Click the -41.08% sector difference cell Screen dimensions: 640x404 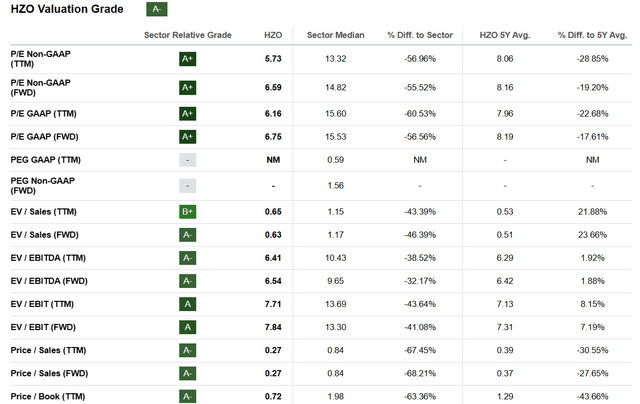coord(420,327)
